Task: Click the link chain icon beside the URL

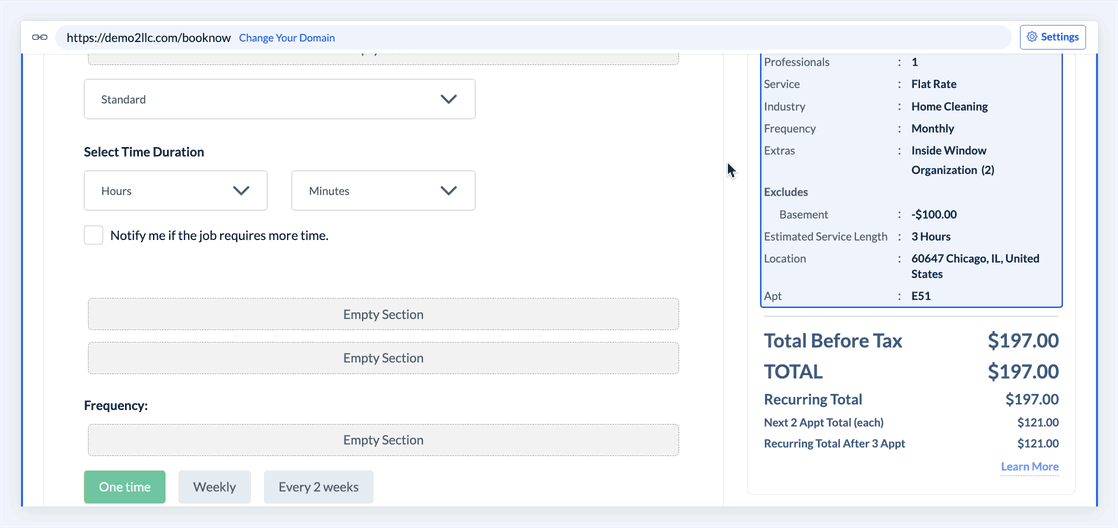Action: (x=40, y=38)
